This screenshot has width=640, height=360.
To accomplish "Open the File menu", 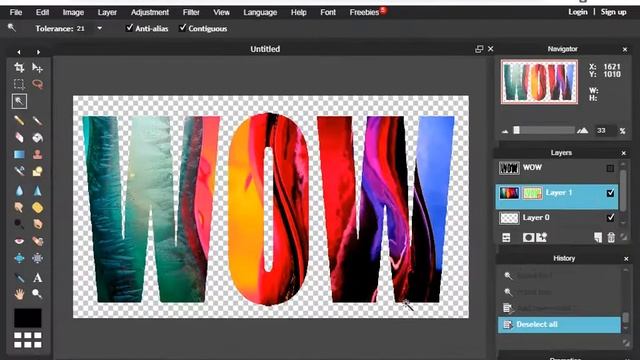I will pos(16,12).
